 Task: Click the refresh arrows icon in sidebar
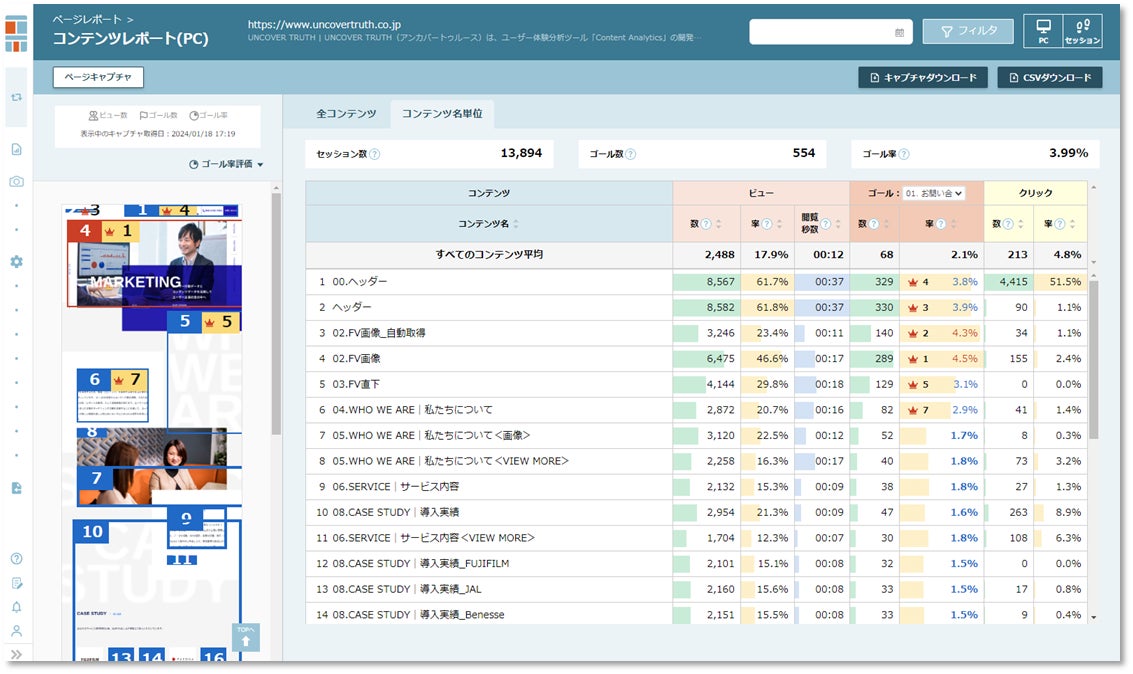pos(16,98)
